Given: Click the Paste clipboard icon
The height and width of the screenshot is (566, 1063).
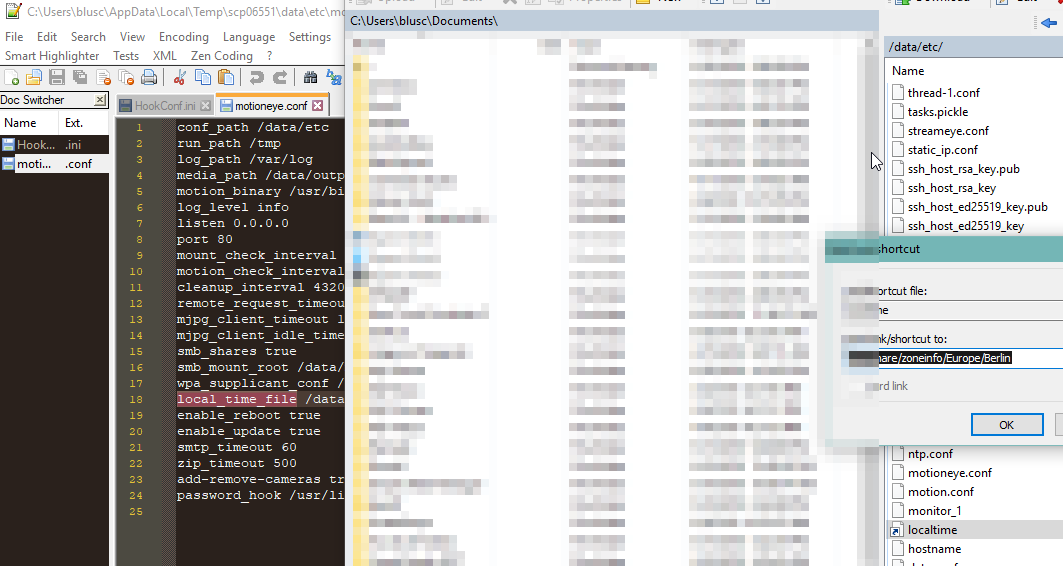Looking at the screenshot, I should pyautogui.click(x=226, y=77).
